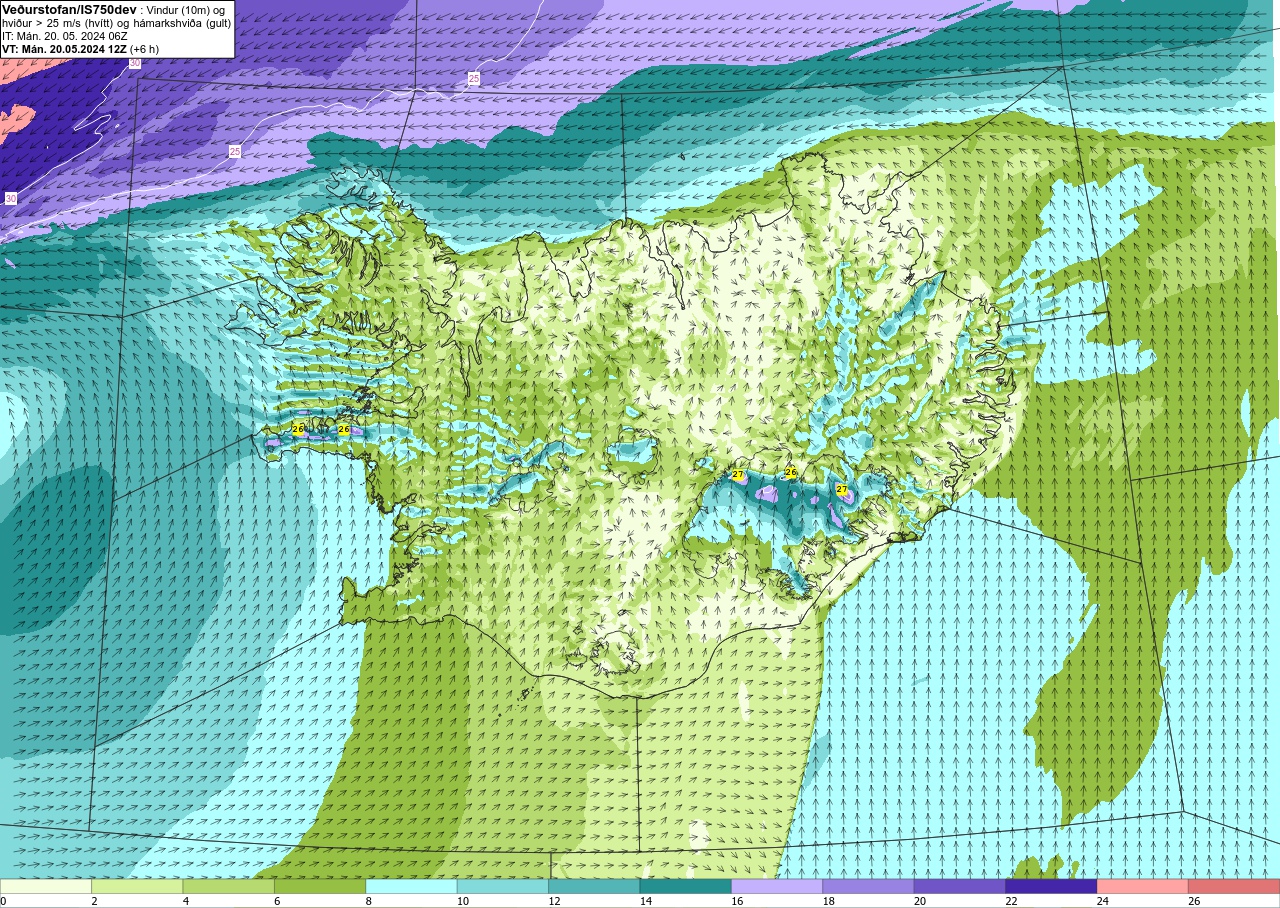Select the light yellow-green 2–4 legend swatch
The image size is (1280, 908).
click(137, 886)
